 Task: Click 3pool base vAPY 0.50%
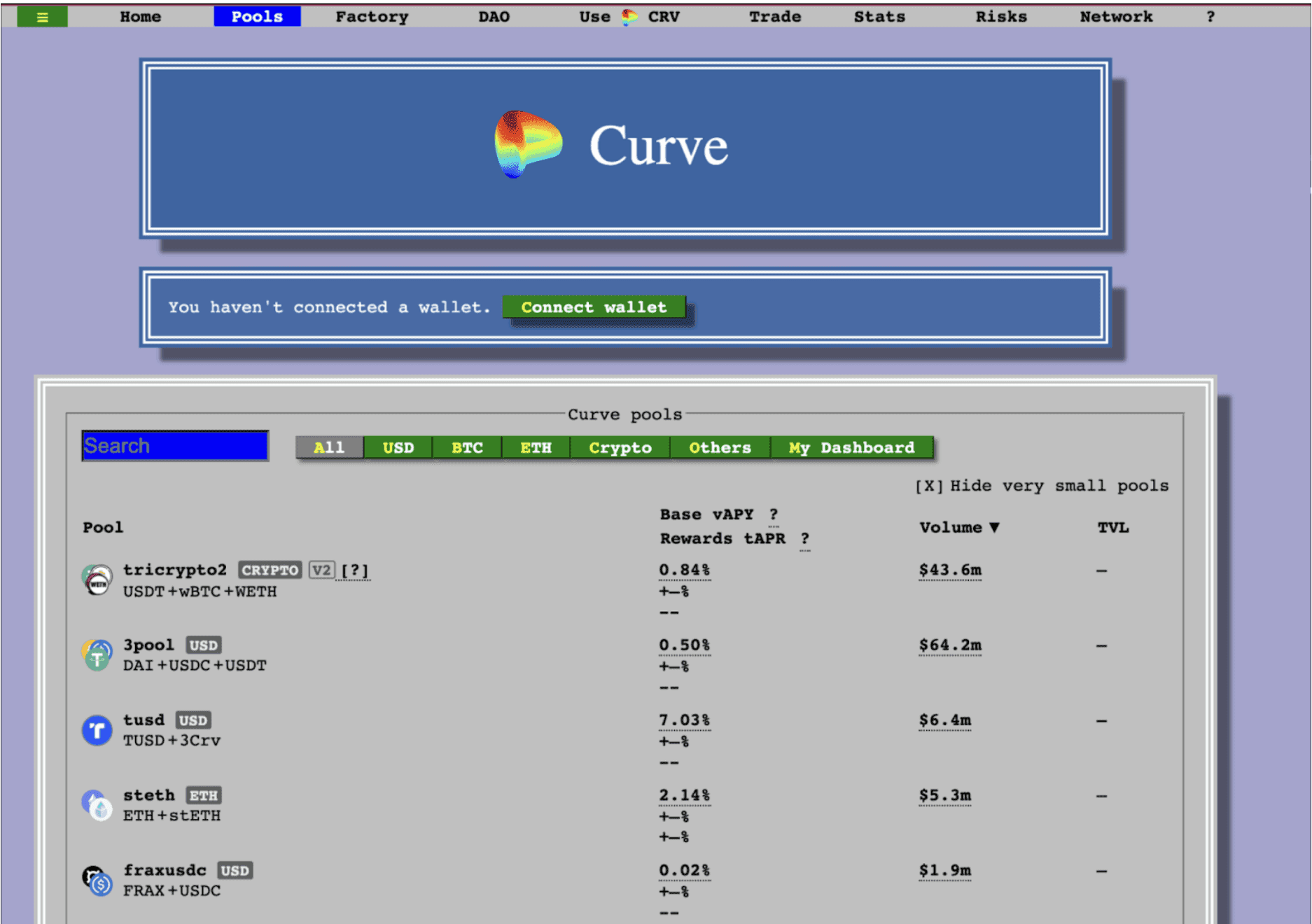(685, 645)
